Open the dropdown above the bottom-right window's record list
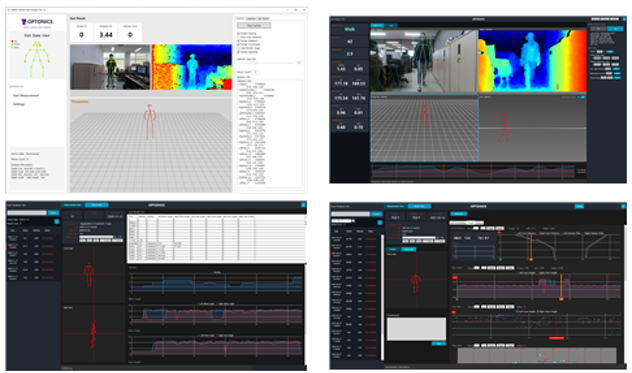This screenshot has height=373, width=632. pyautogui.click(x=343, y=221)
